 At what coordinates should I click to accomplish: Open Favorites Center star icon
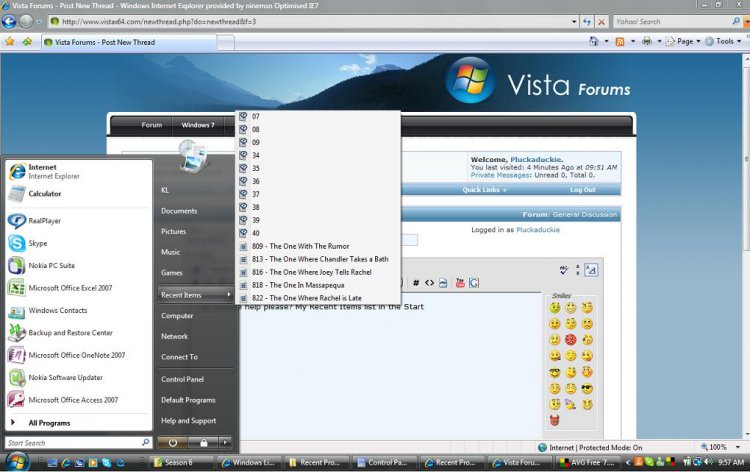point(10,42)
